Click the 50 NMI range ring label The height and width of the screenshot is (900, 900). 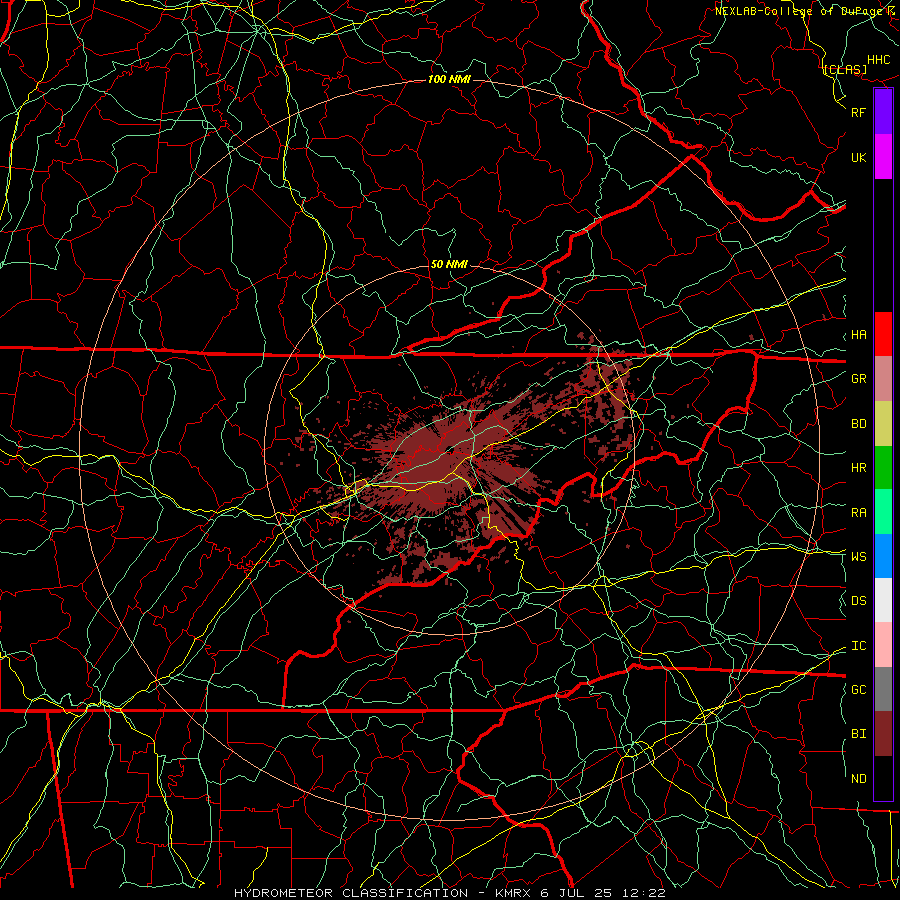click(449, 264)
